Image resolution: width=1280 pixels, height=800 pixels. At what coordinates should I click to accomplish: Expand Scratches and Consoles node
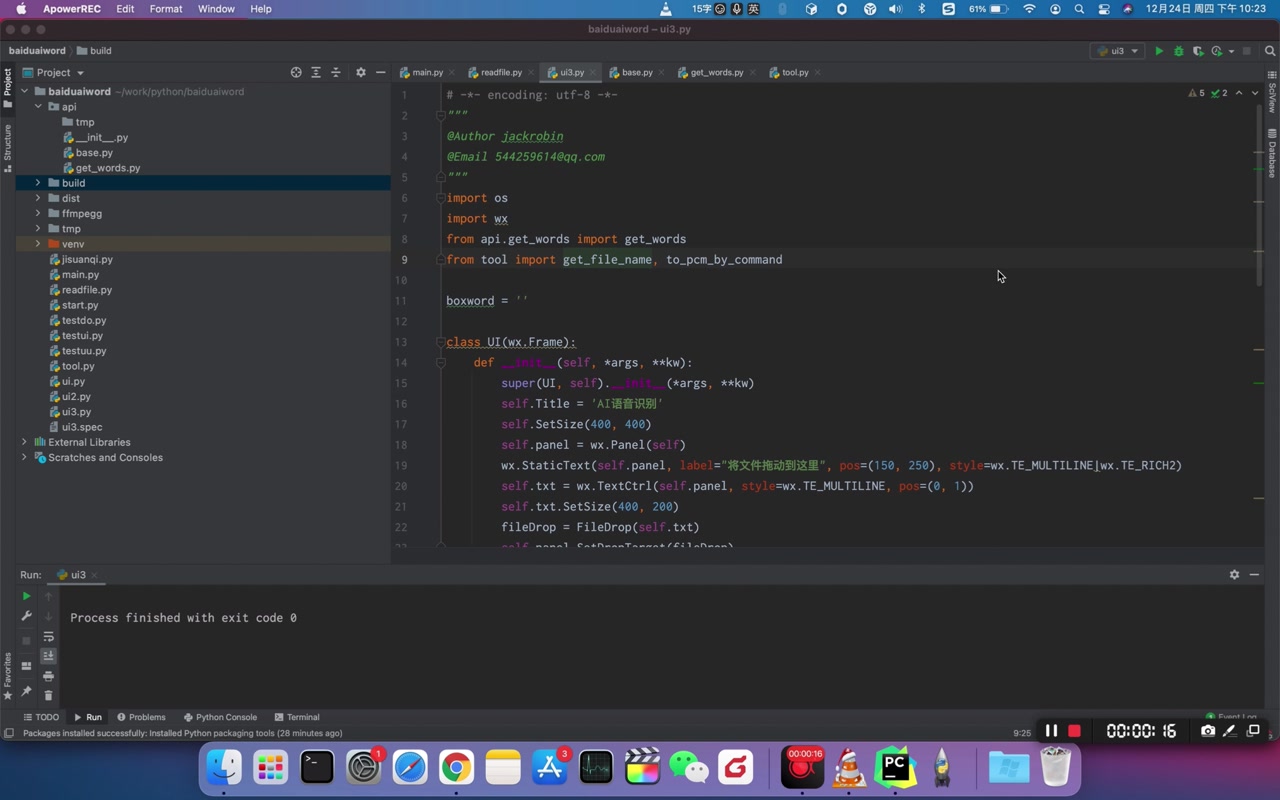(25, 458)
